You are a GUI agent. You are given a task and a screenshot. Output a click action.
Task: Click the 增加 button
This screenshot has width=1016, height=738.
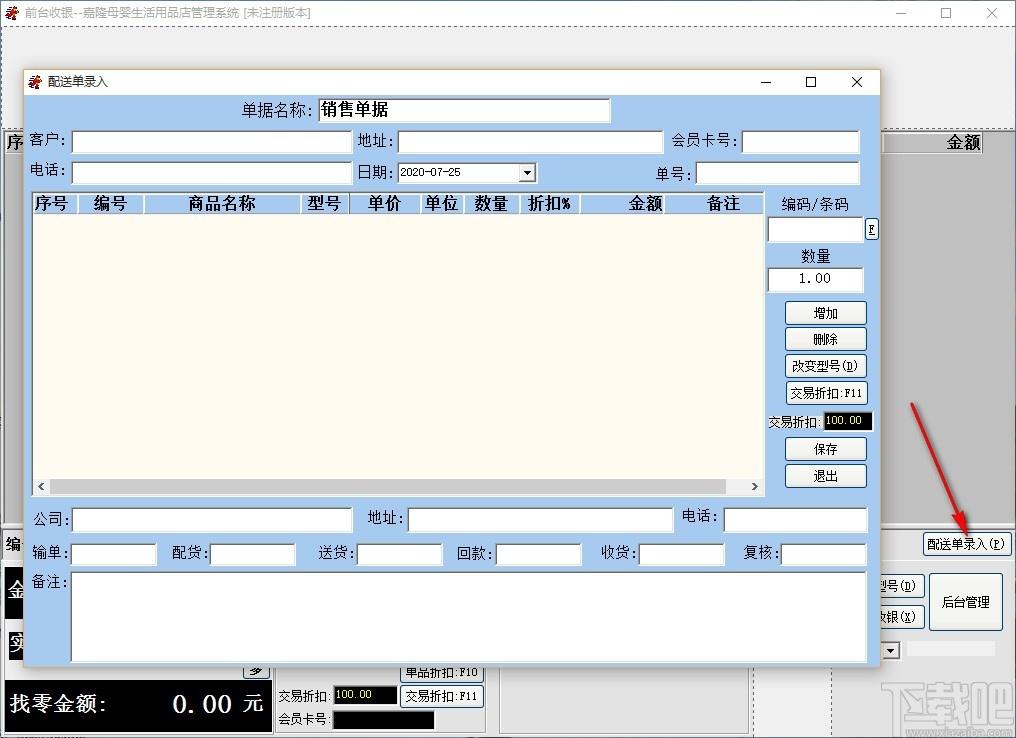click(826, 313)
